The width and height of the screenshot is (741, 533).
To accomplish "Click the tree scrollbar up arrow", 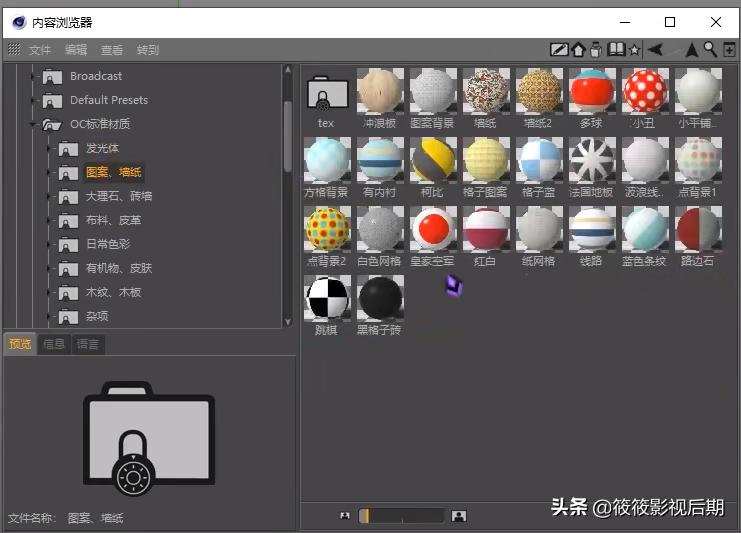I will (x=287, y=70).
